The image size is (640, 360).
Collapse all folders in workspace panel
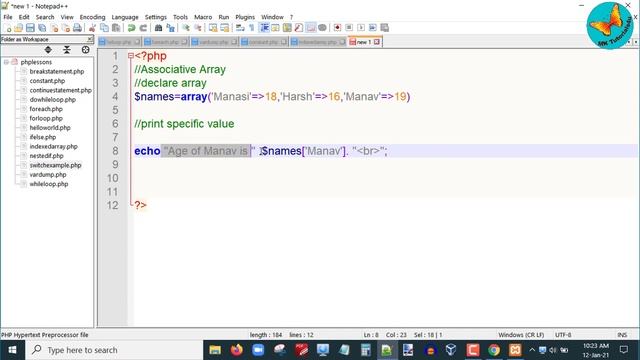point(67,50)
